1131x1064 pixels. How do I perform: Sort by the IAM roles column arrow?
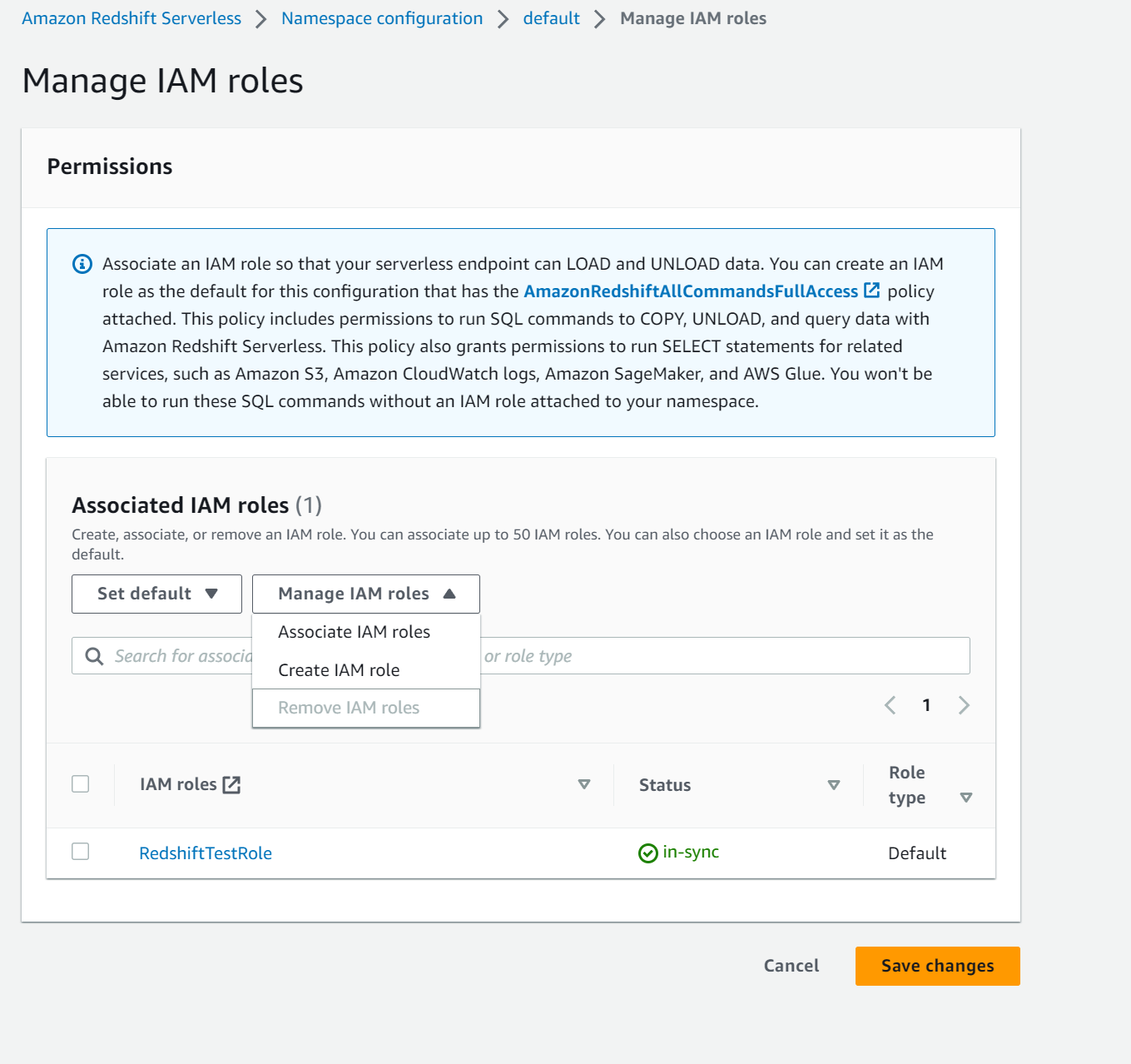click(584, 784)
